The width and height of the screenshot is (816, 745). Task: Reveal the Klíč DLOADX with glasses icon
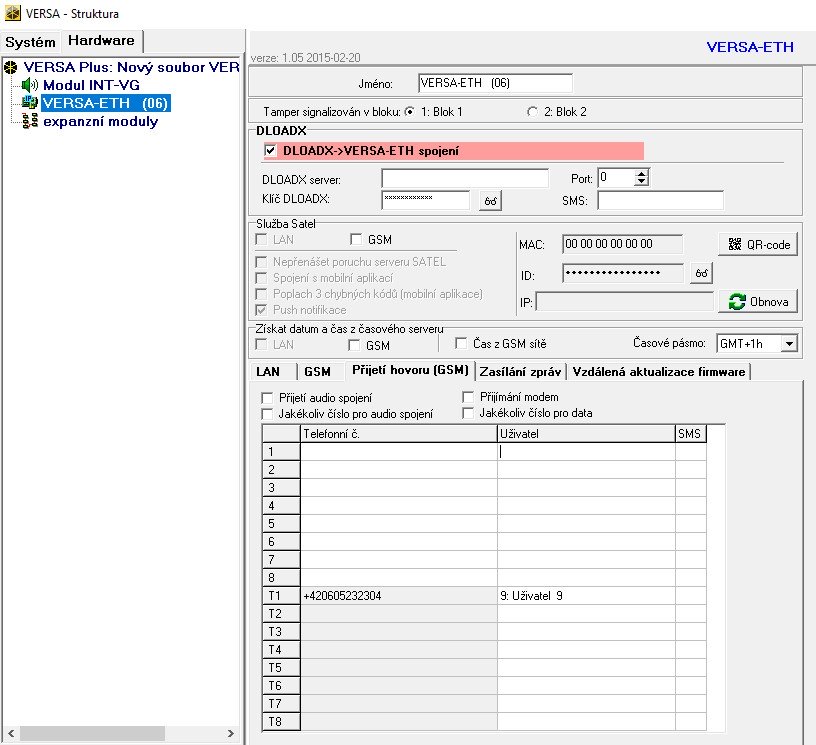[490, 201]
